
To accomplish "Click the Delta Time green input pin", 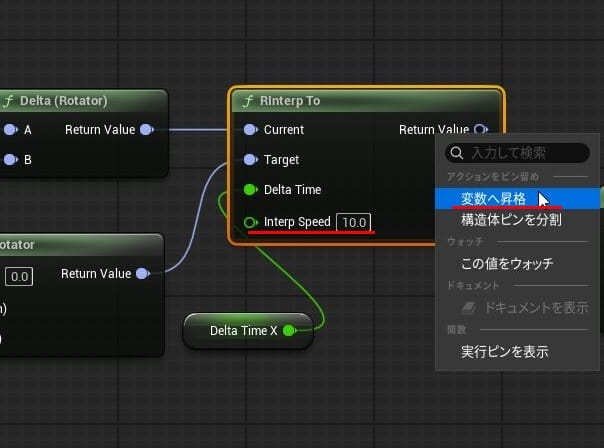I will coord(250,190).
